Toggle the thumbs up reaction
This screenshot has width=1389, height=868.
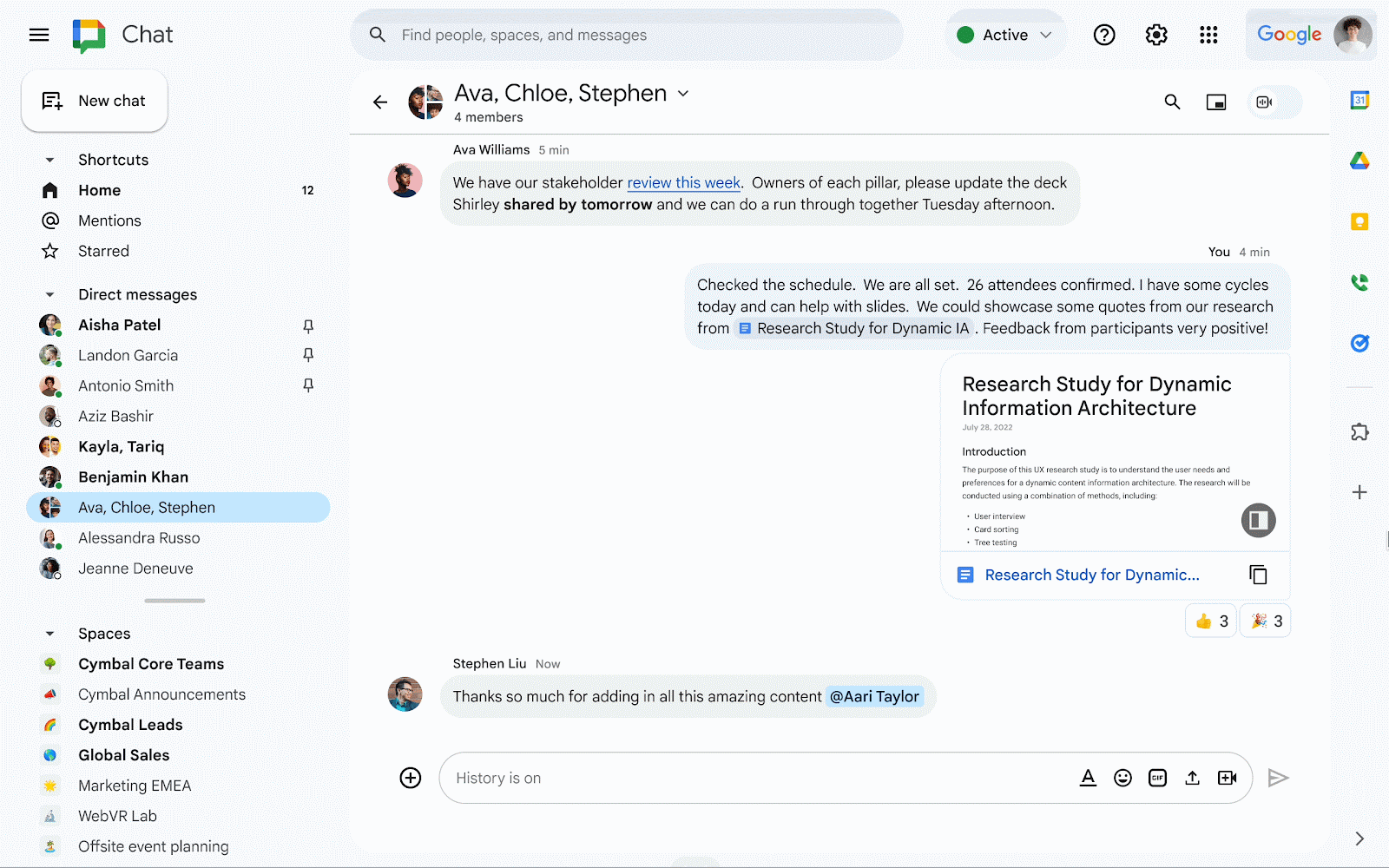click(x=1211, y=621)
